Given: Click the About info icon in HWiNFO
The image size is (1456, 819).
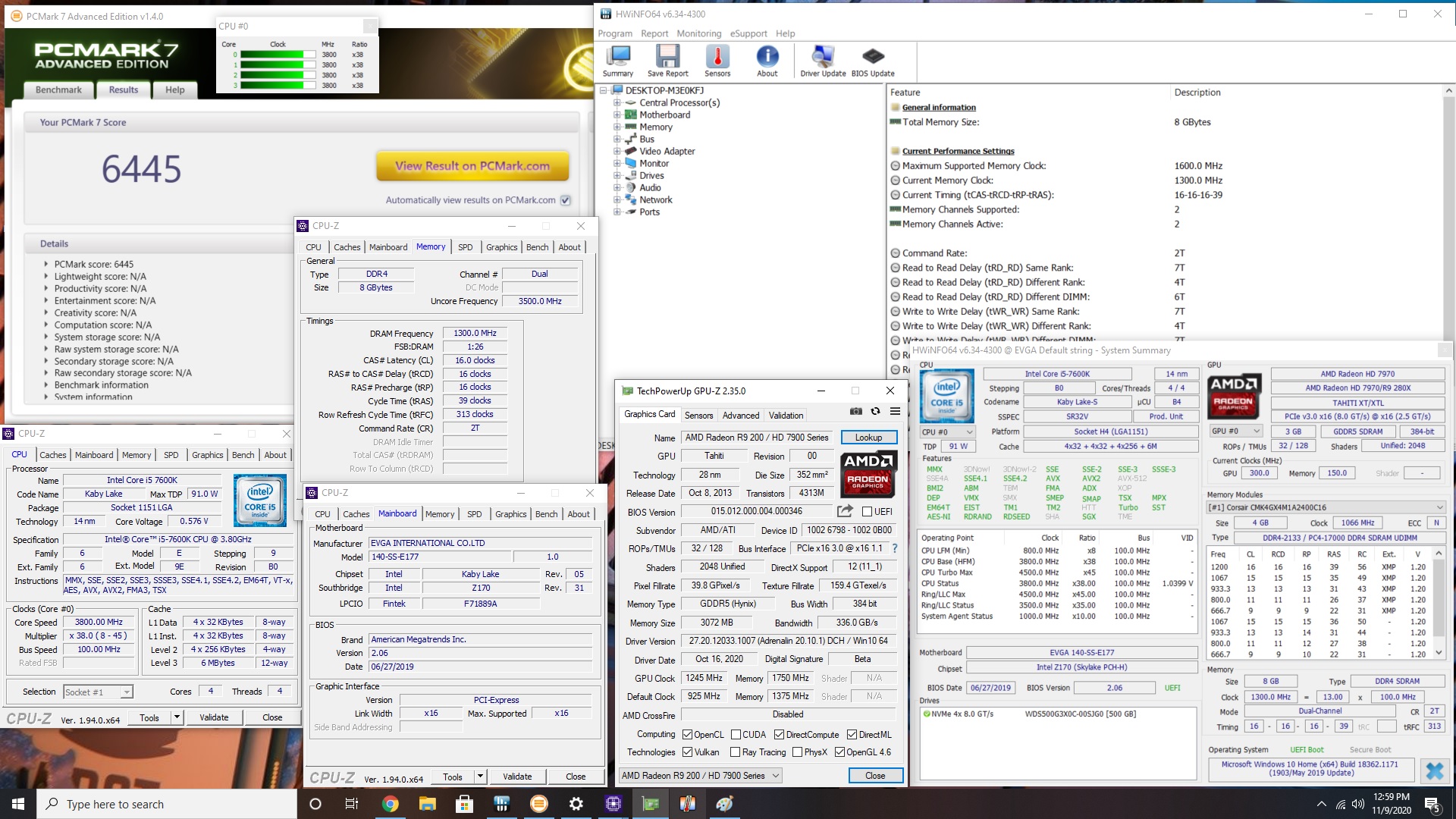Looking at the screenshot, I should click(x=767, y=61).
